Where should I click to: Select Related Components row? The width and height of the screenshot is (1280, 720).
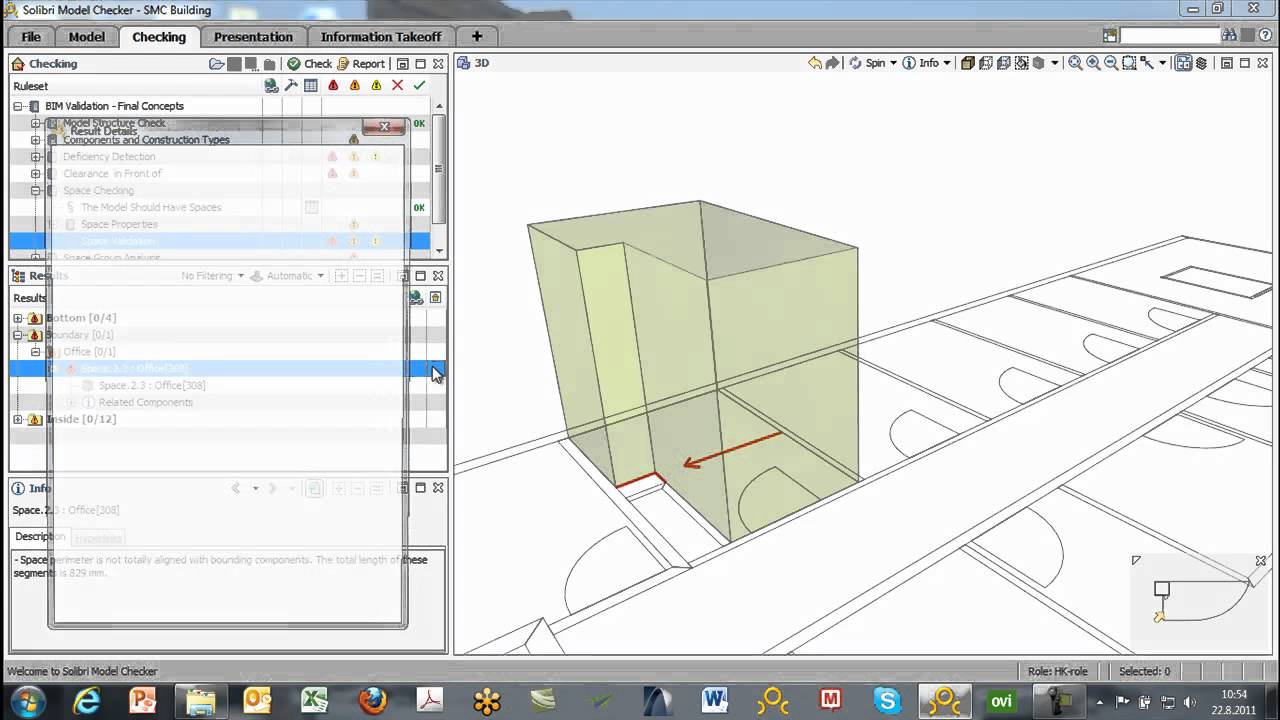146,402
